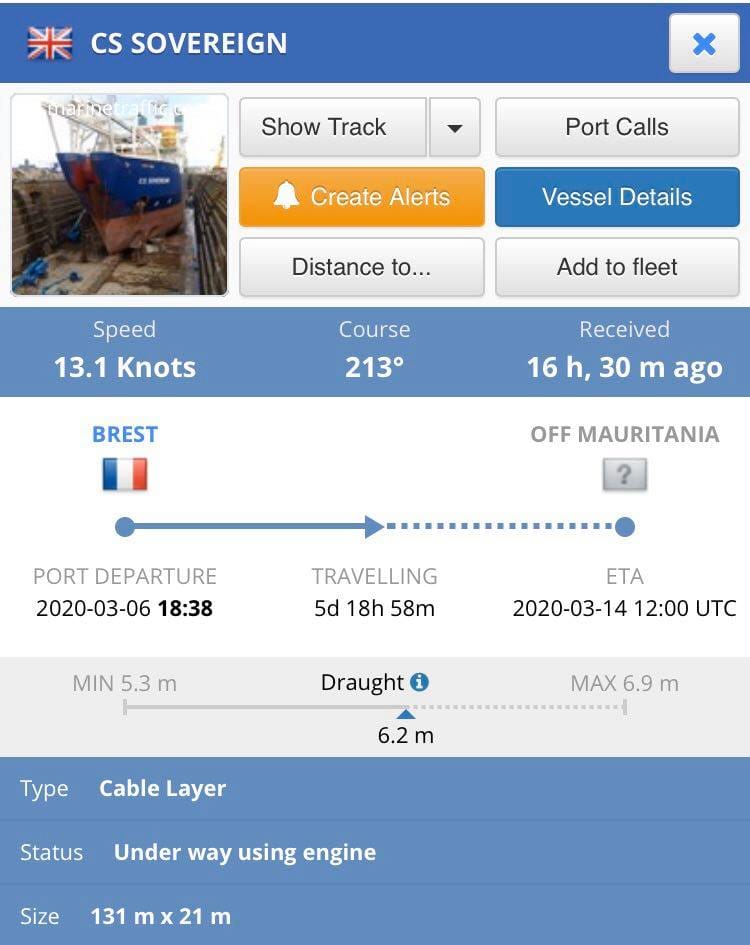Add vessel to fleet
The height and width of the screenshot is (945, 750).
pyautogui.click(x=617, y=267)
